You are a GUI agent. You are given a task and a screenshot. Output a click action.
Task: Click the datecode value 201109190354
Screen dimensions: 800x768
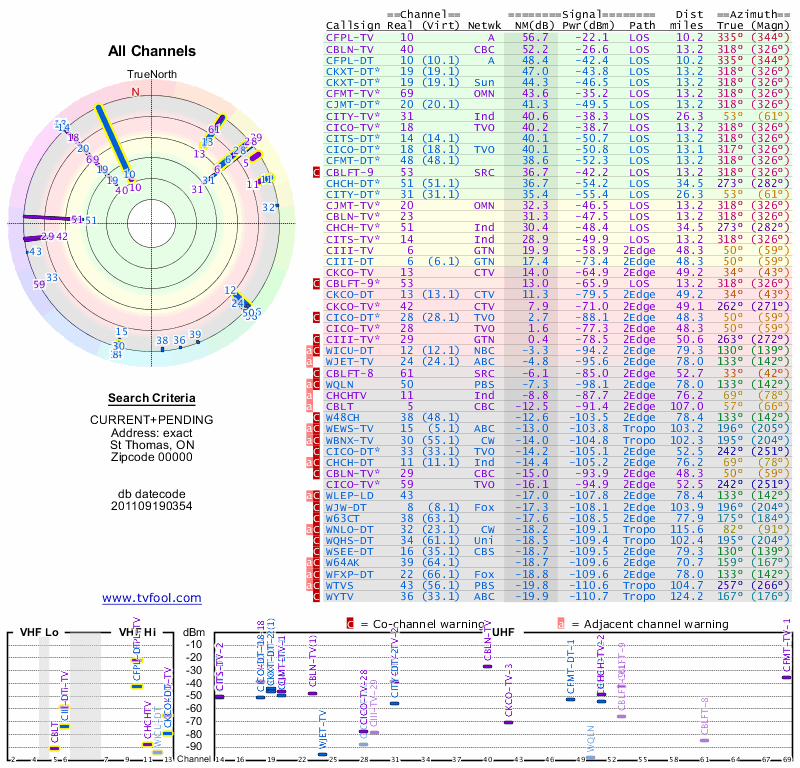point(152,506)
